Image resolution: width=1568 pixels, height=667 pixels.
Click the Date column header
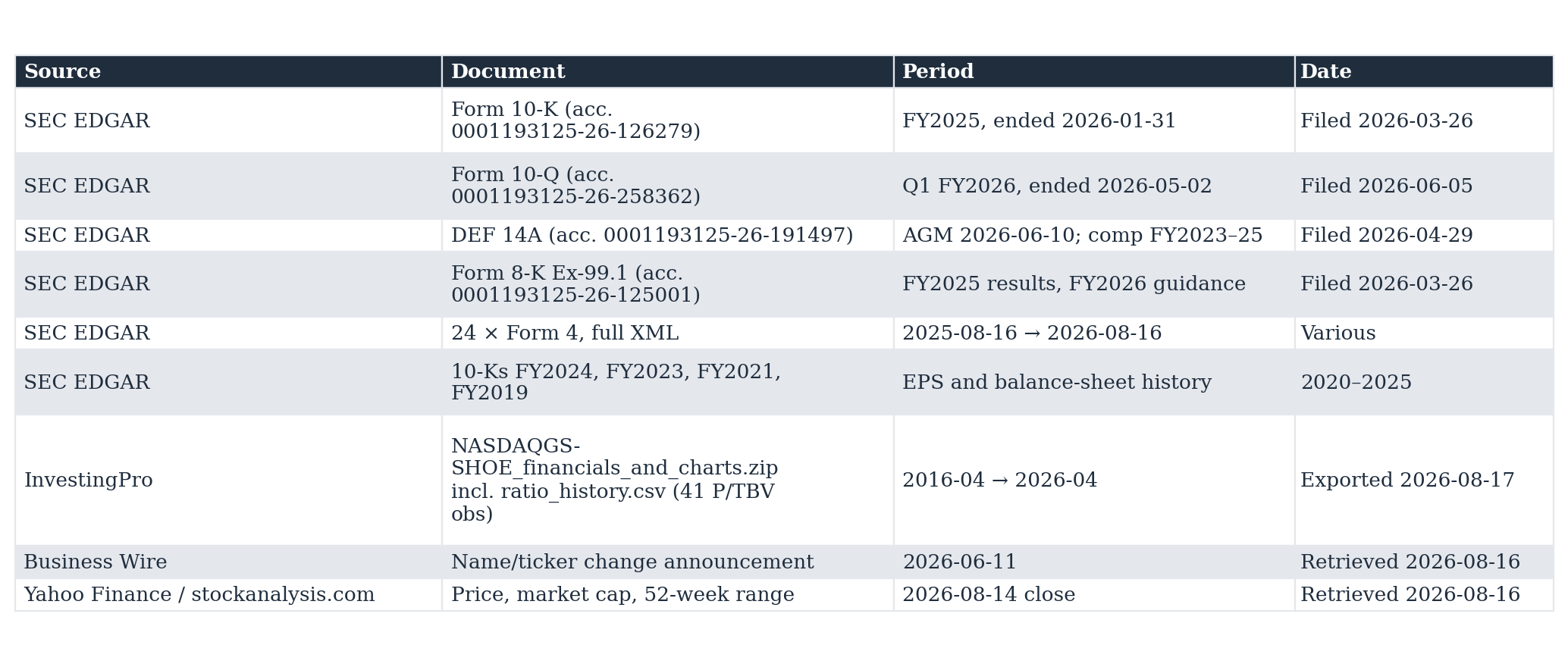[1423, 72]
